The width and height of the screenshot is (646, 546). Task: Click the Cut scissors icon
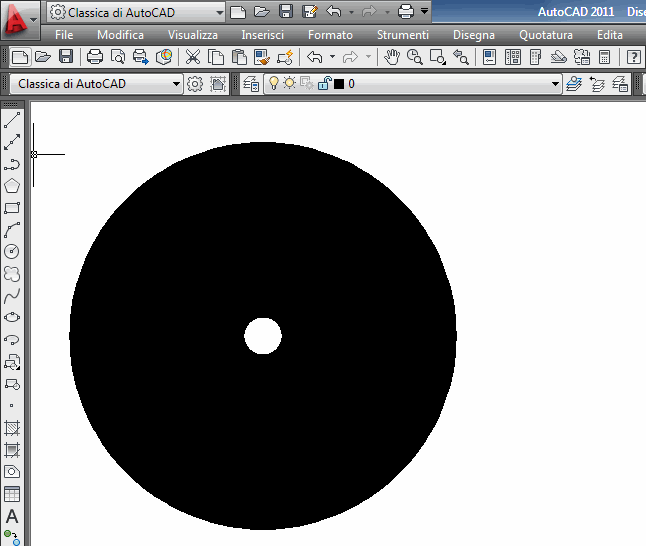click(192, 57)
